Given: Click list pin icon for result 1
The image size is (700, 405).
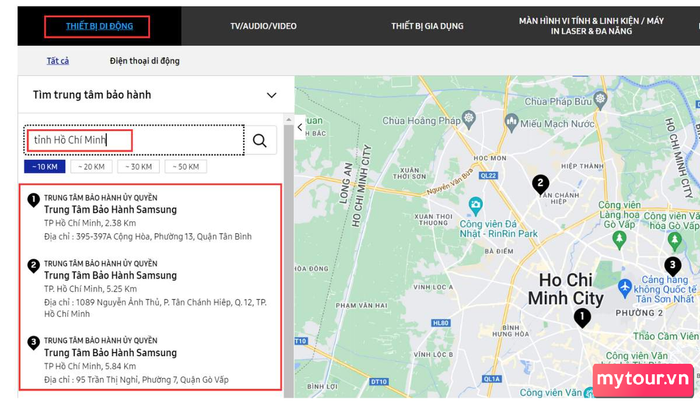Looking at the screenshot, I should tap(33, 200).
